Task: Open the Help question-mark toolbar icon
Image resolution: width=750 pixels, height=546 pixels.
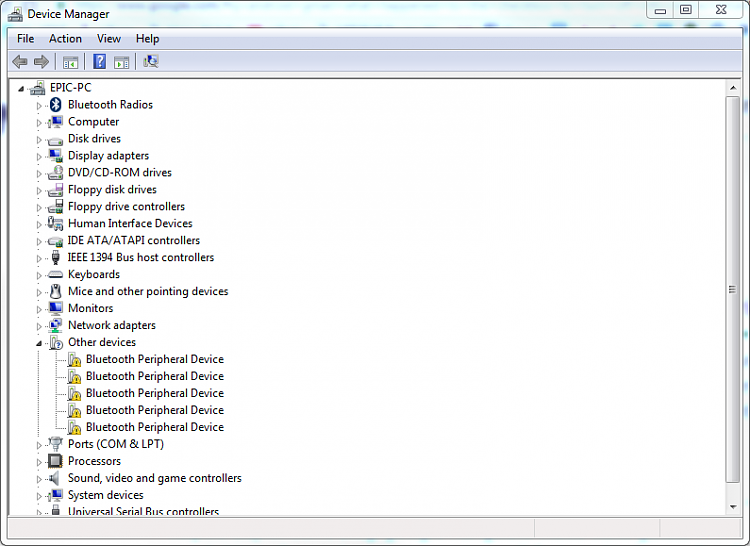Action: (99, 62)
